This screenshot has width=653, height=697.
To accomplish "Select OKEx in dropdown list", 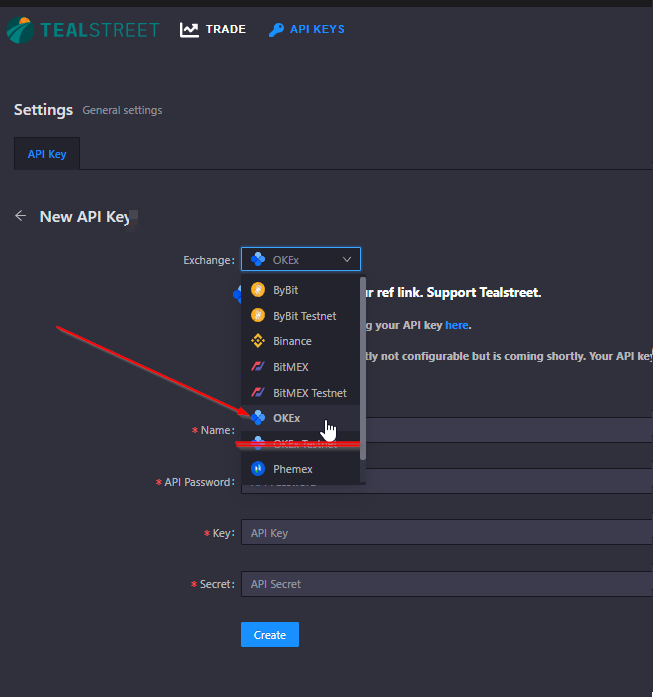I will (x=300, y=418).
